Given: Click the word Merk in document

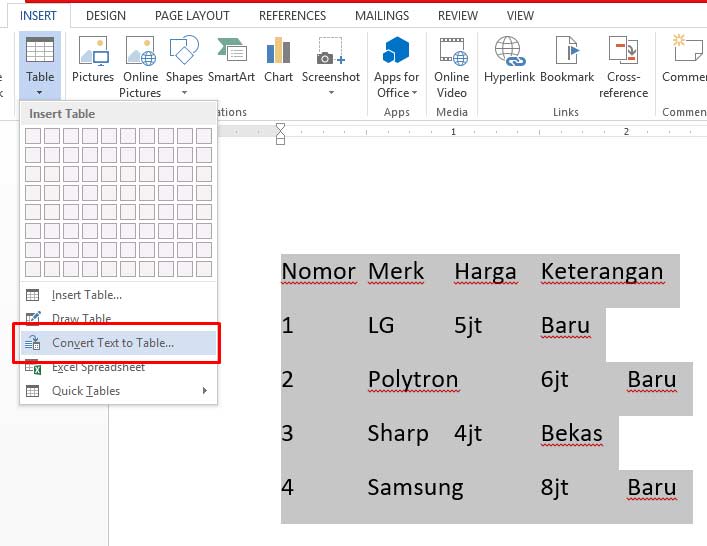Looking at the screenshot, I should pyautogui.click(x=396, y=271).
